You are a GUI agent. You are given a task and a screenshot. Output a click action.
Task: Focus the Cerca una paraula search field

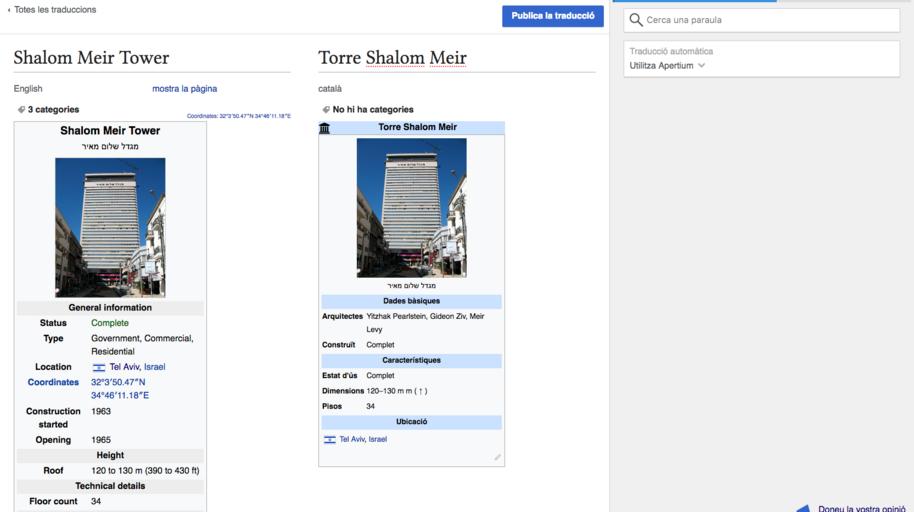click(761, 20)
